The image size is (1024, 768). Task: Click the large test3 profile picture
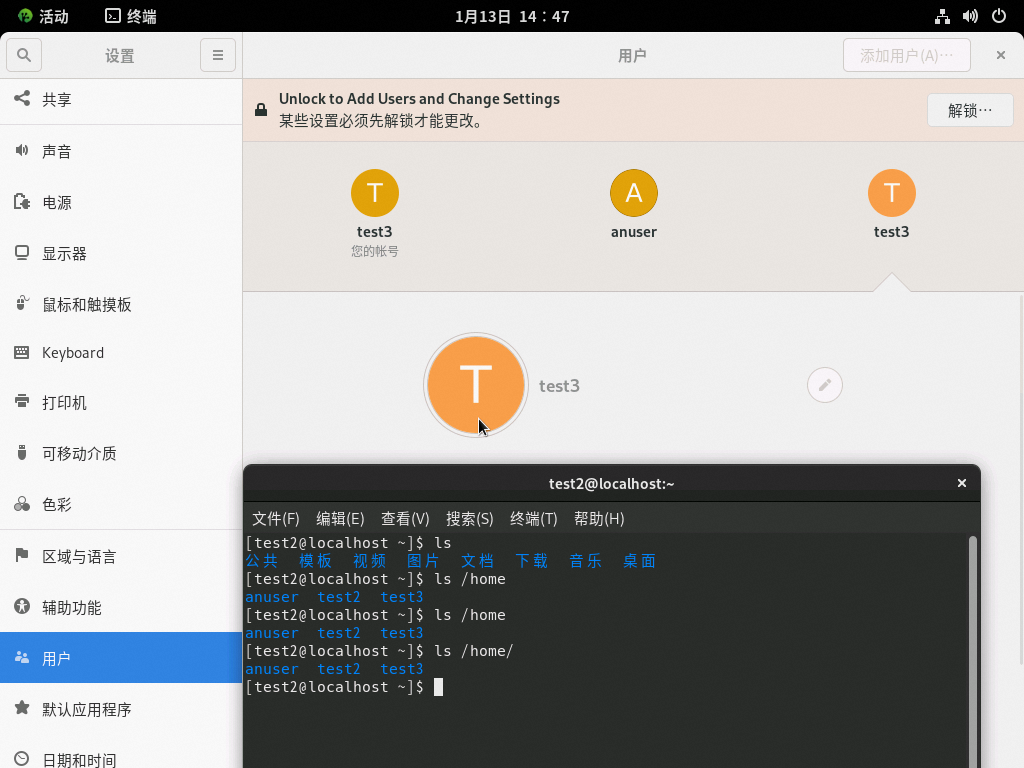475,385
